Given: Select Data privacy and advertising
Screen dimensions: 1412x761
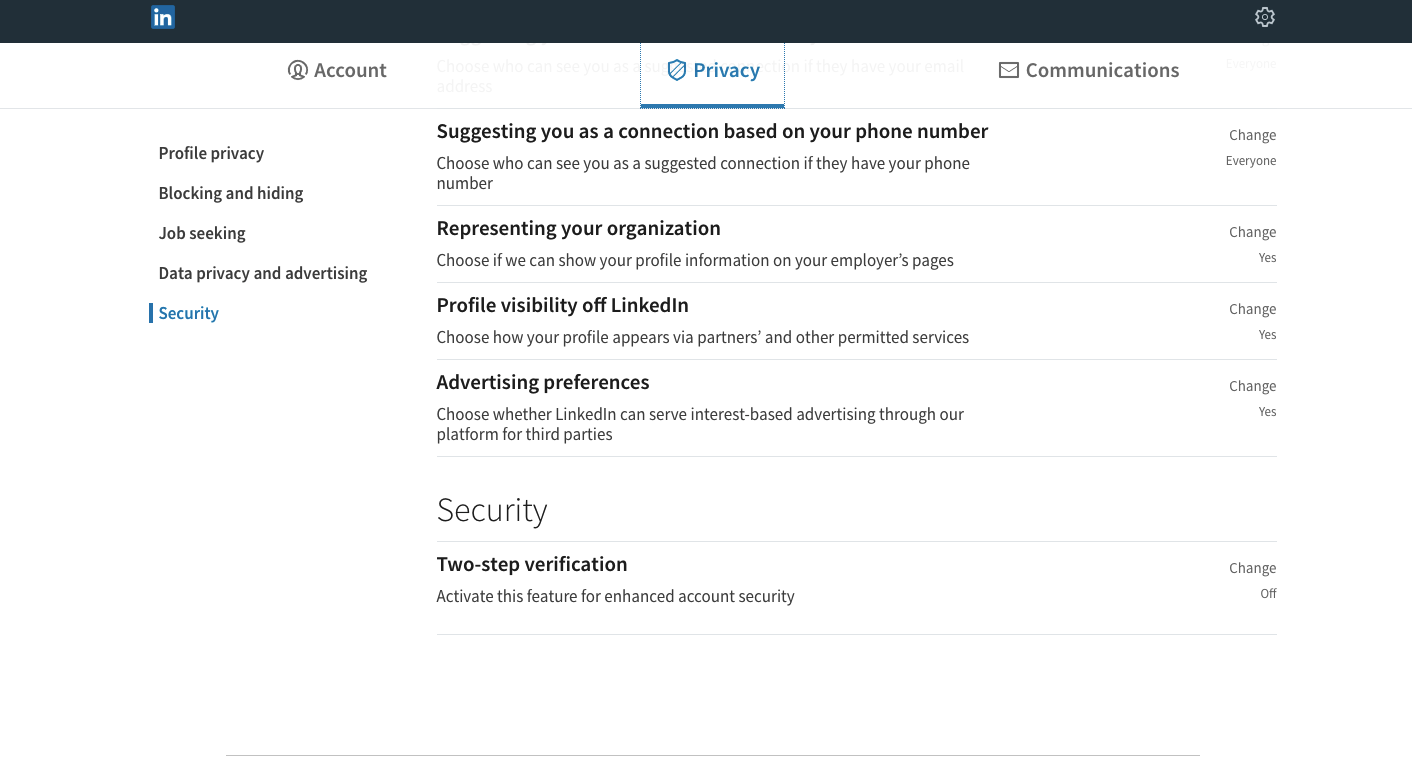Looking at the screenshot, I should click(263, 273).
